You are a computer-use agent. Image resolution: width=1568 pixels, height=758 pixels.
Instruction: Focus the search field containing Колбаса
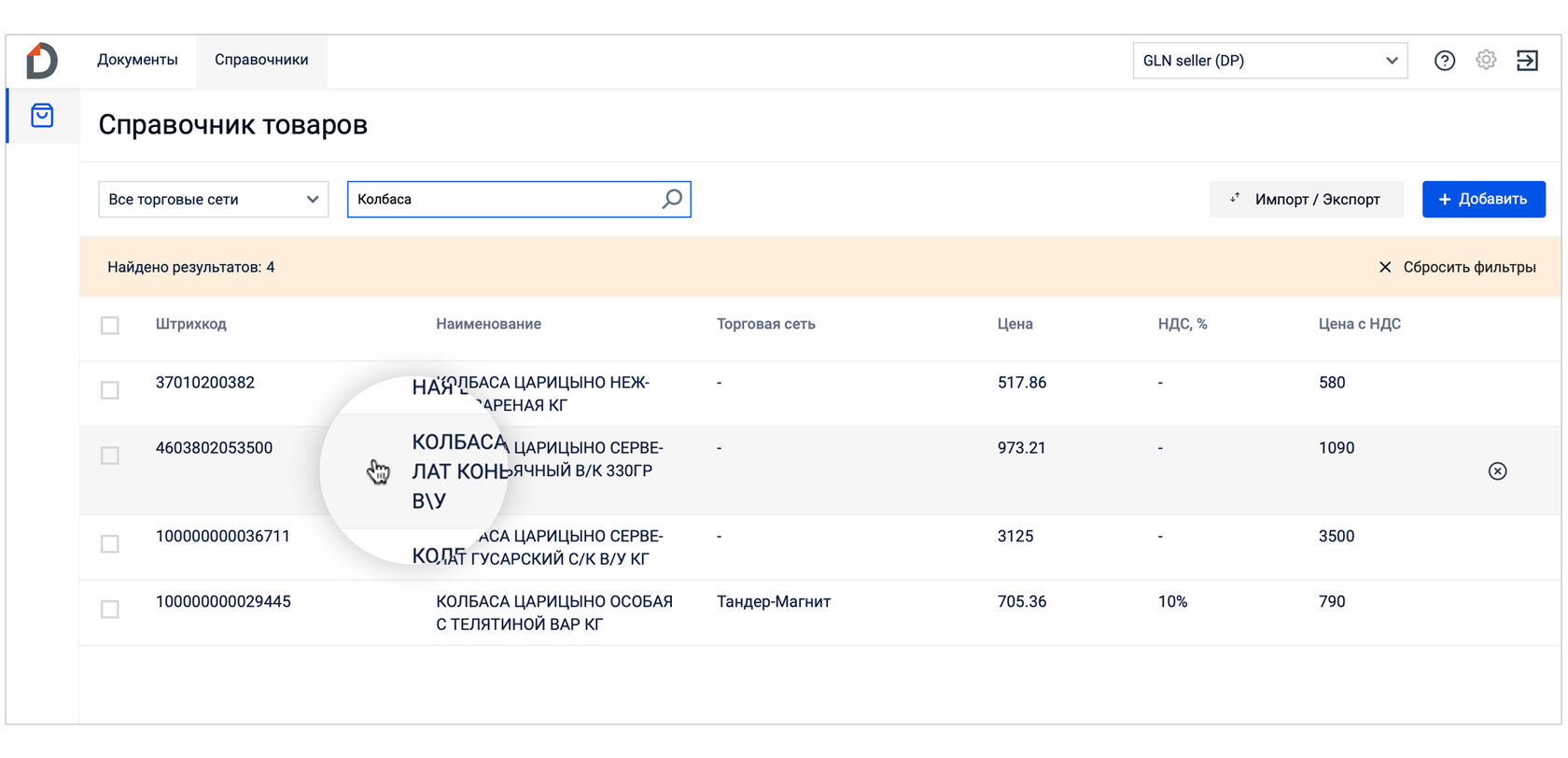pyautogui.click(x=504, y=199)
